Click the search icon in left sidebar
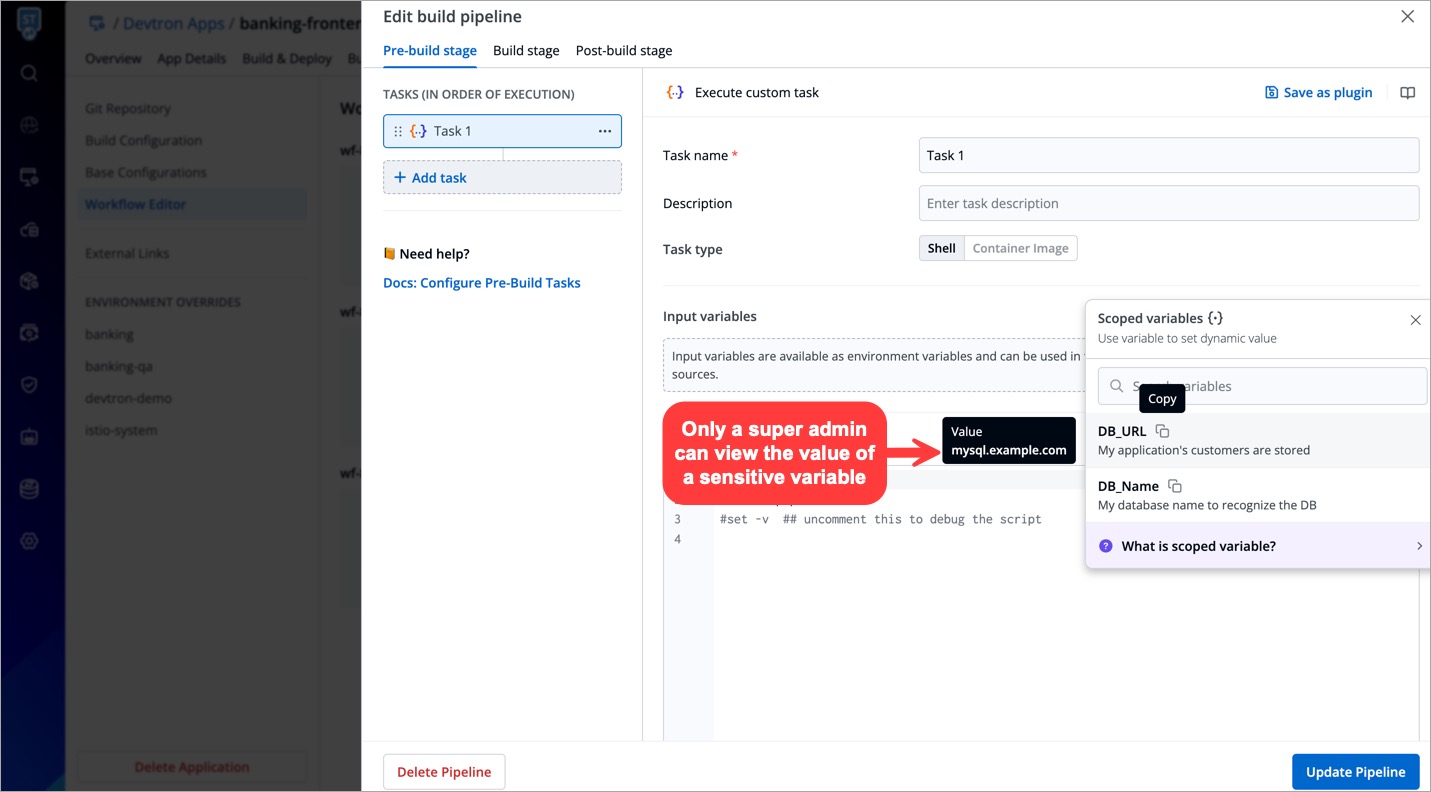Image resolution: width=1431 pixels, height=792 pixels. [x=29, y=73]
